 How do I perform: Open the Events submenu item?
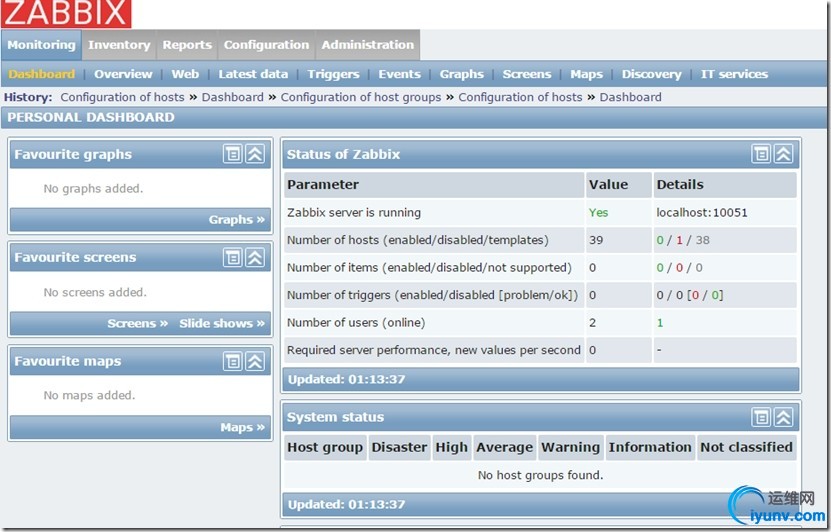click(x=399, y=74)
